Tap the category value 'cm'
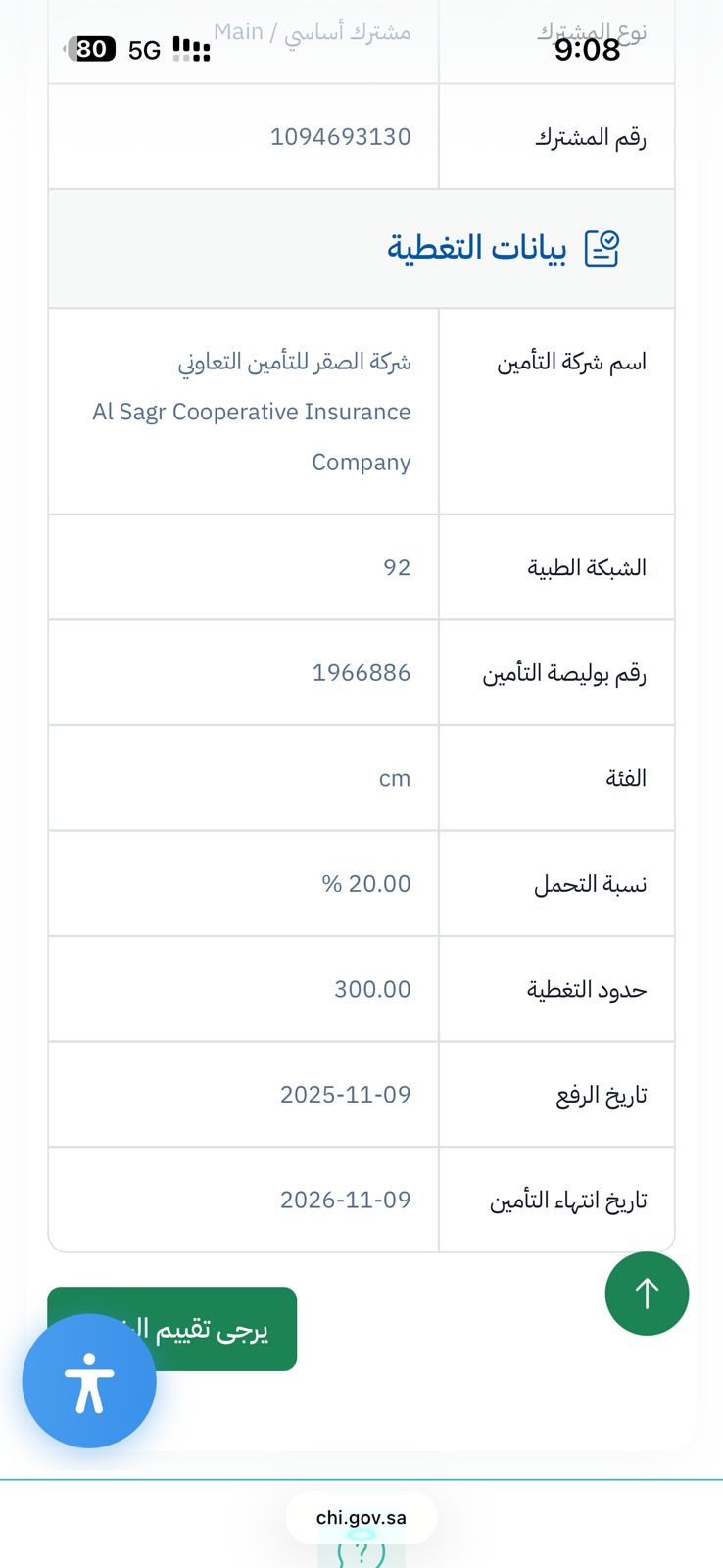723x1568 pixels. coord(395,778)
